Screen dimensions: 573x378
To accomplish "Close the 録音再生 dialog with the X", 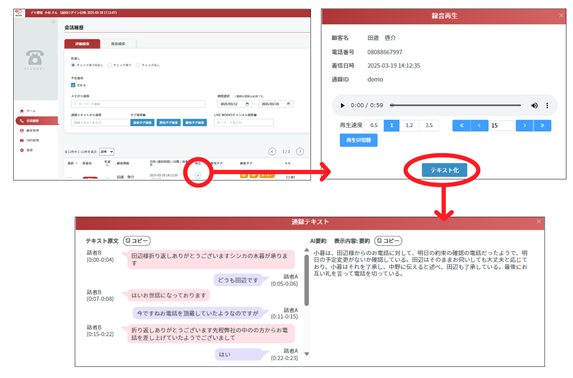I will [x=561, y=15].
